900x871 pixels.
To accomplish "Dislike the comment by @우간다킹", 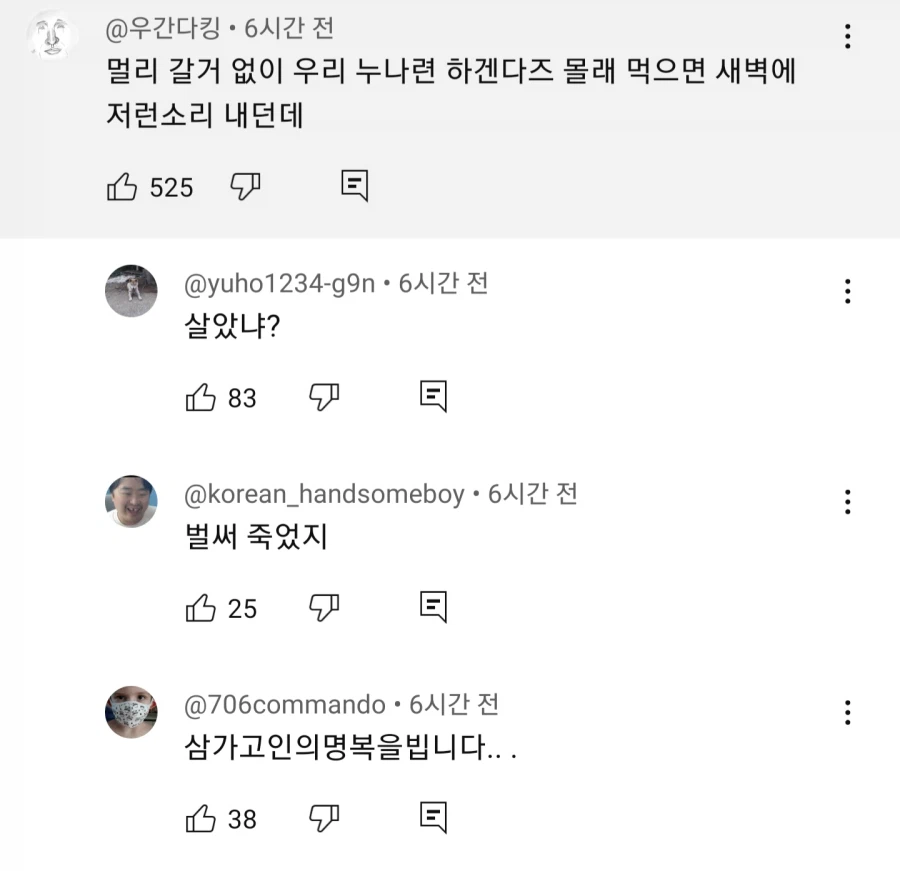I will (x=245, y=185).
